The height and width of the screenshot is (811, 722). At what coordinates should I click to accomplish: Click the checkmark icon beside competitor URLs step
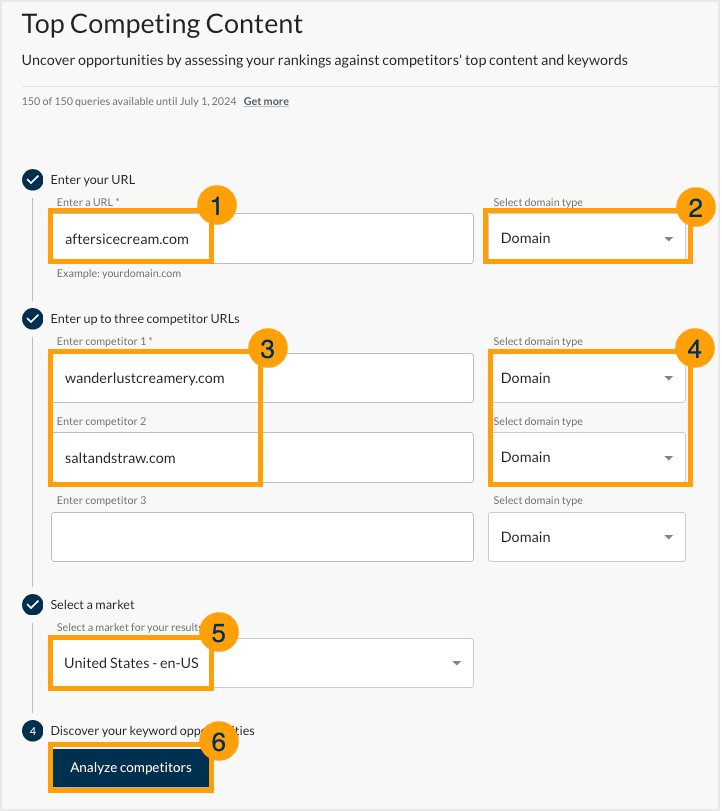pyautogui.click(x=30, y=319)
